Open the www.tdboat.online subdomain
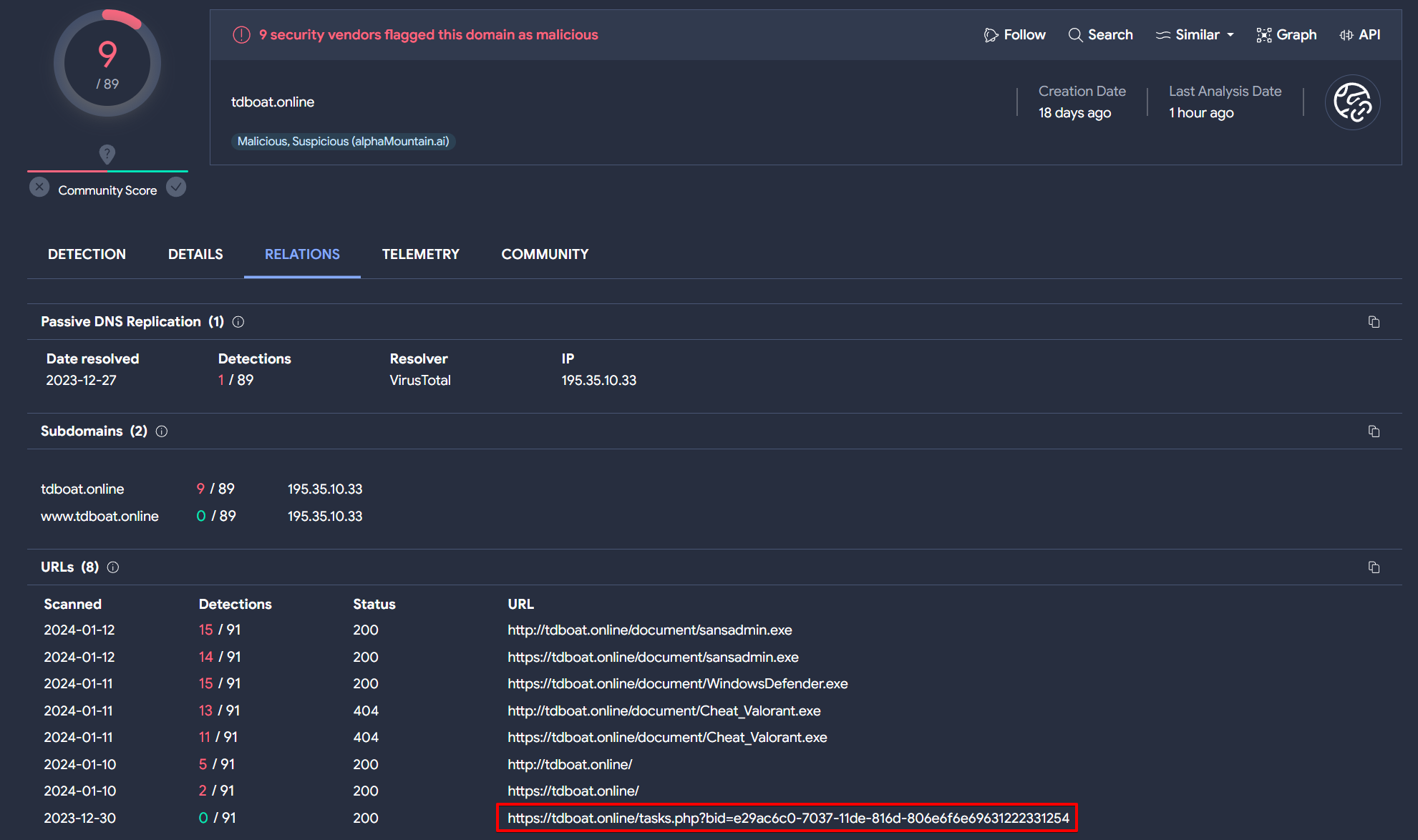Screen dimensions: 1418x840 (x=99, y=517)
